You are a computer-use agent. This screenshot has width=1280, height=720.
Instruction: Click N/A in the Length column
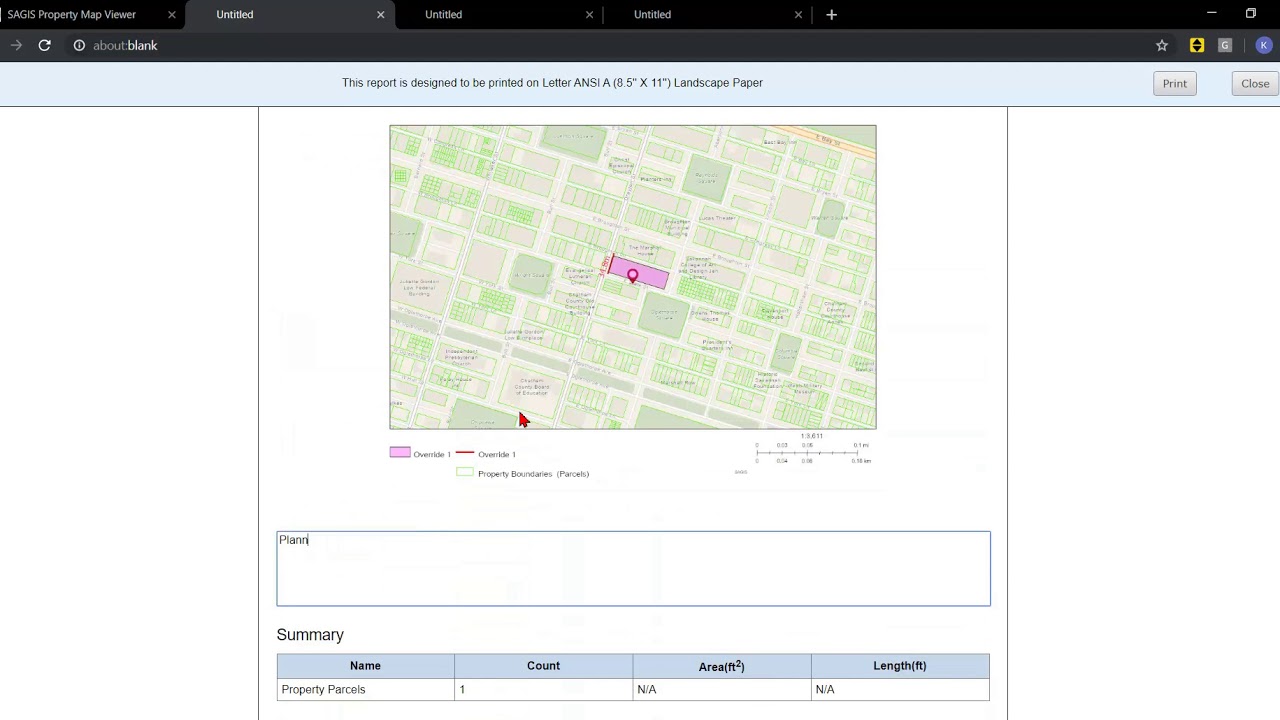[x=900, y=689]
